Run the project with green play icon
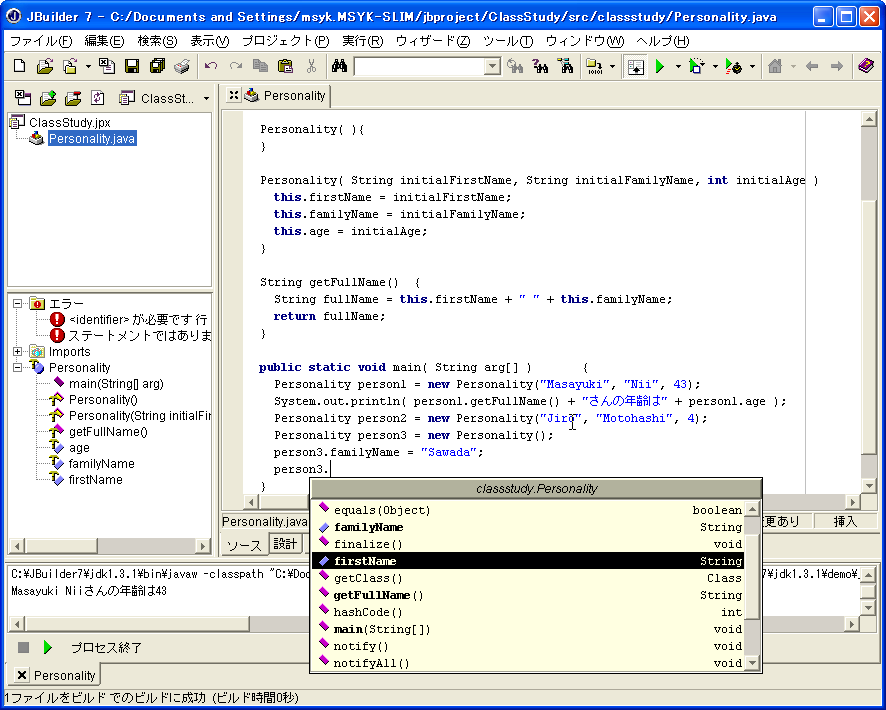 coord(659,66)
